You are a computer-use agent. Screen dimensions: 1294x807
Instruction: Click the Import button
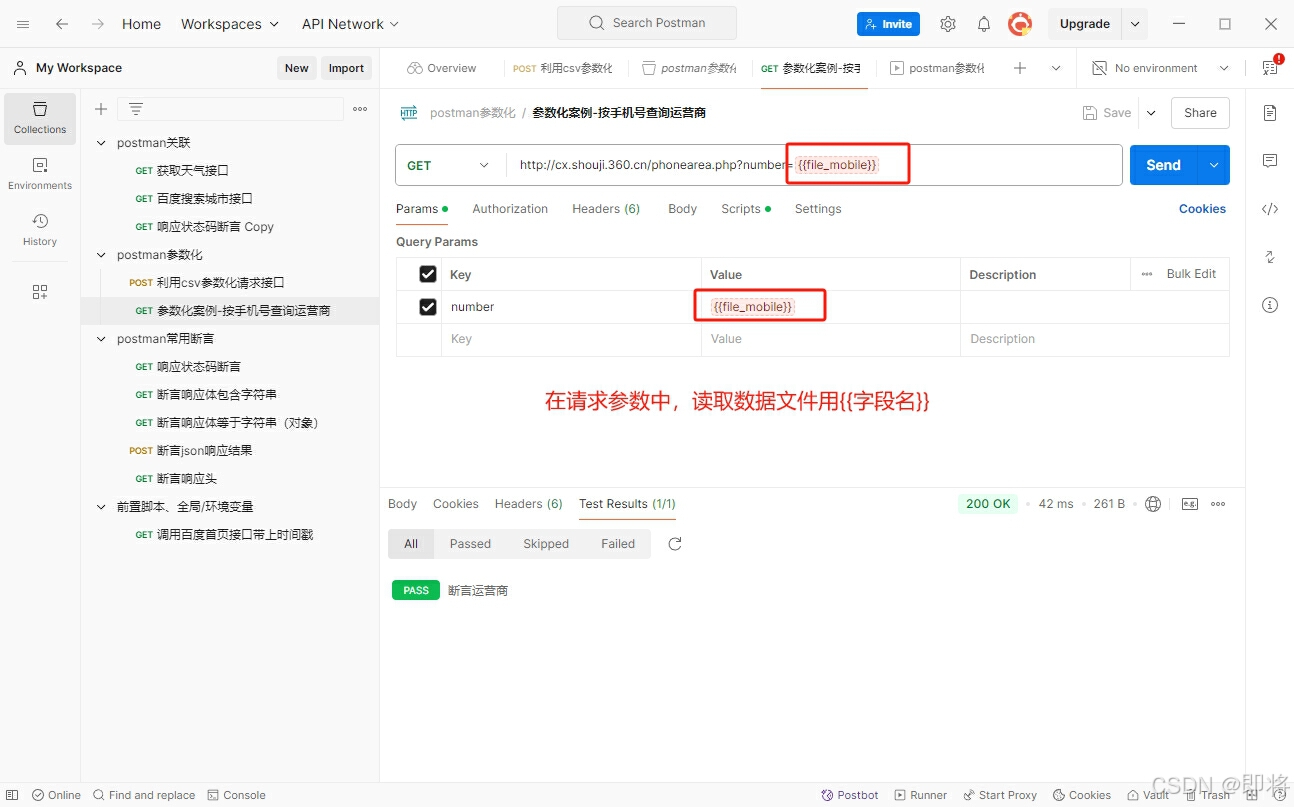pyautogui.click(x=346, y=68)
